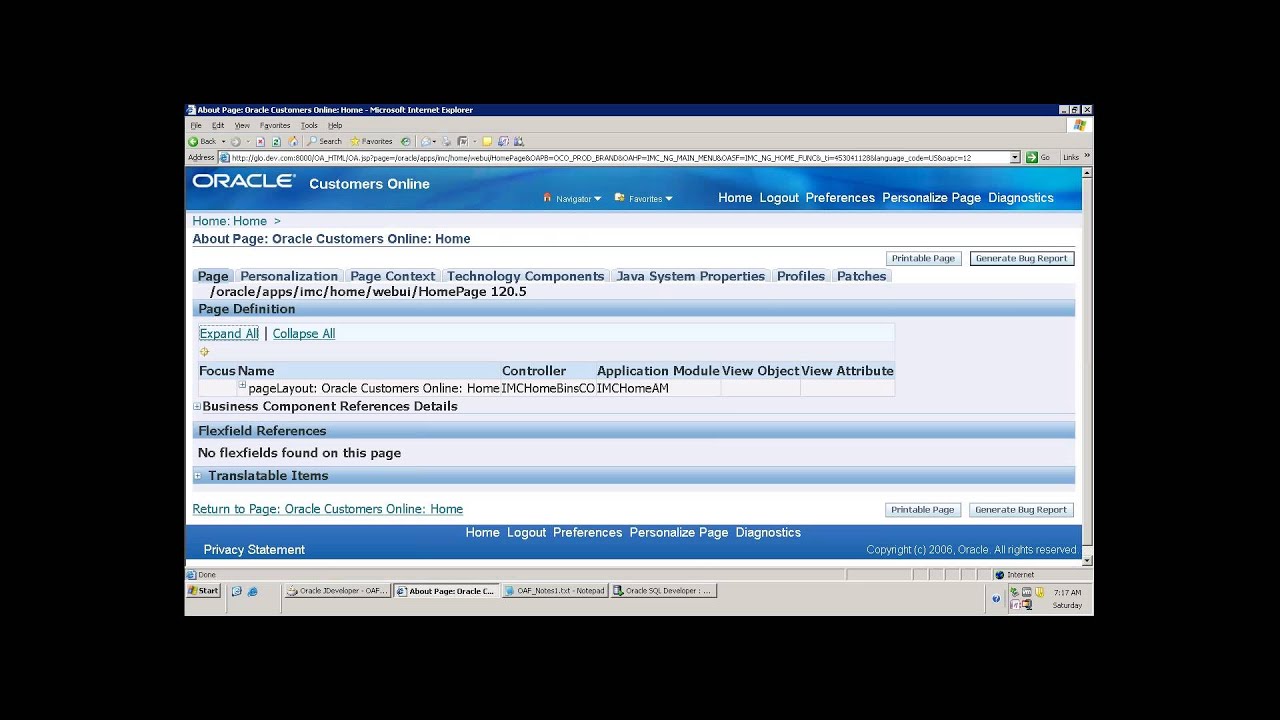The height and width of the screenshot is (720, 1280).
Task: Click the Print toolbar icon
Action: [447, 141]
